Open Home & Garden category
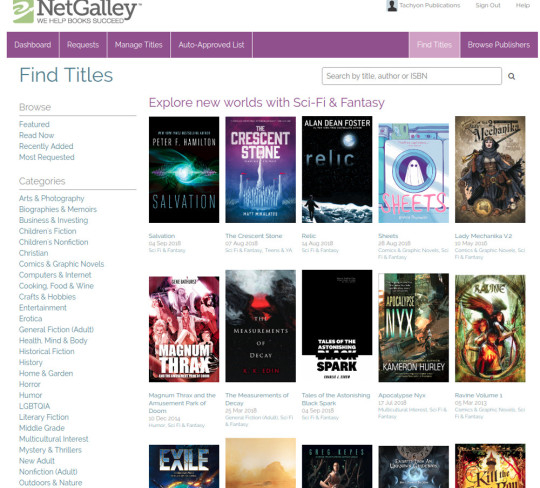 tap(46, 373)
